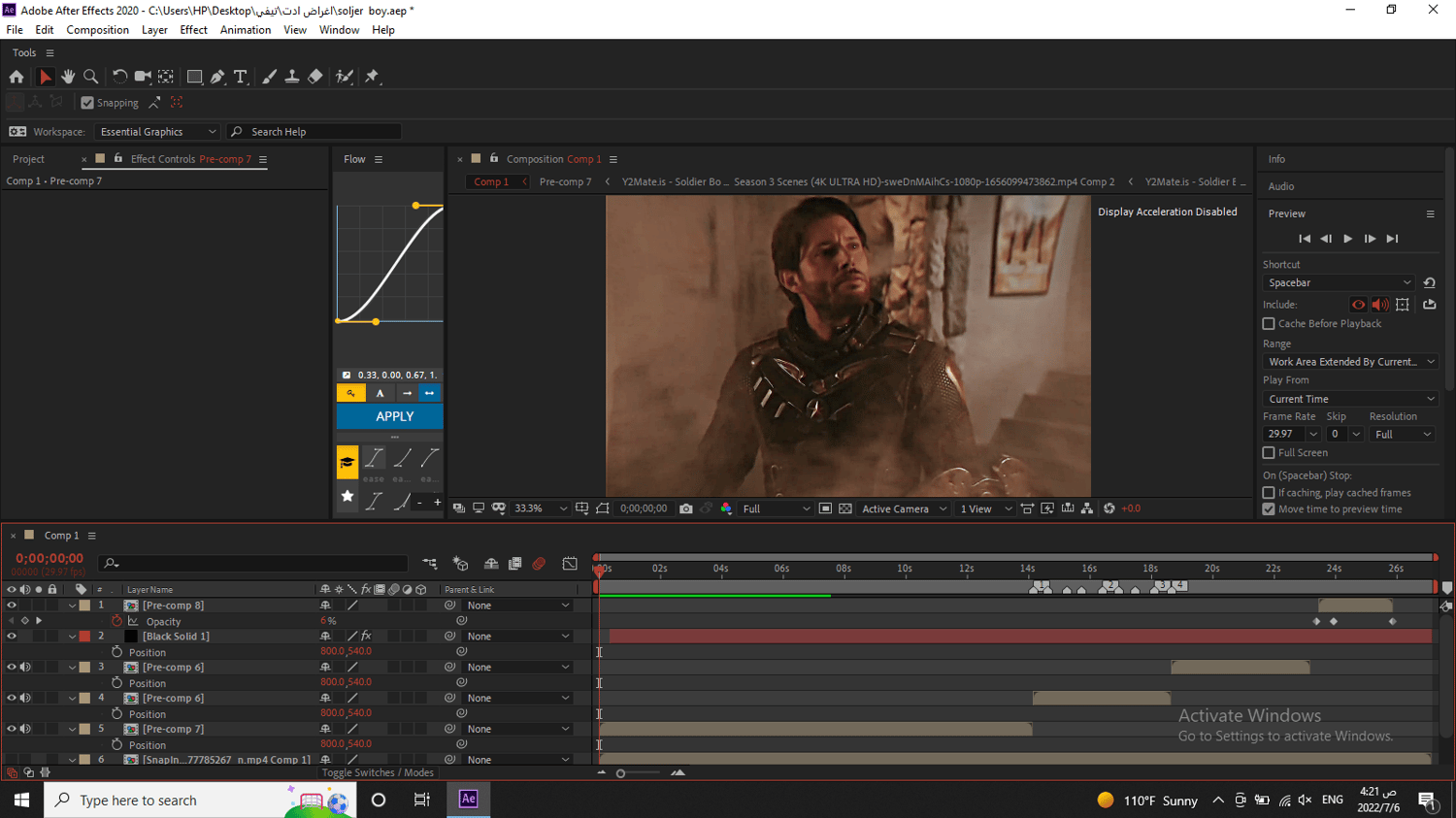Jump to the first frame in Preview

[x=1305, y=239]
